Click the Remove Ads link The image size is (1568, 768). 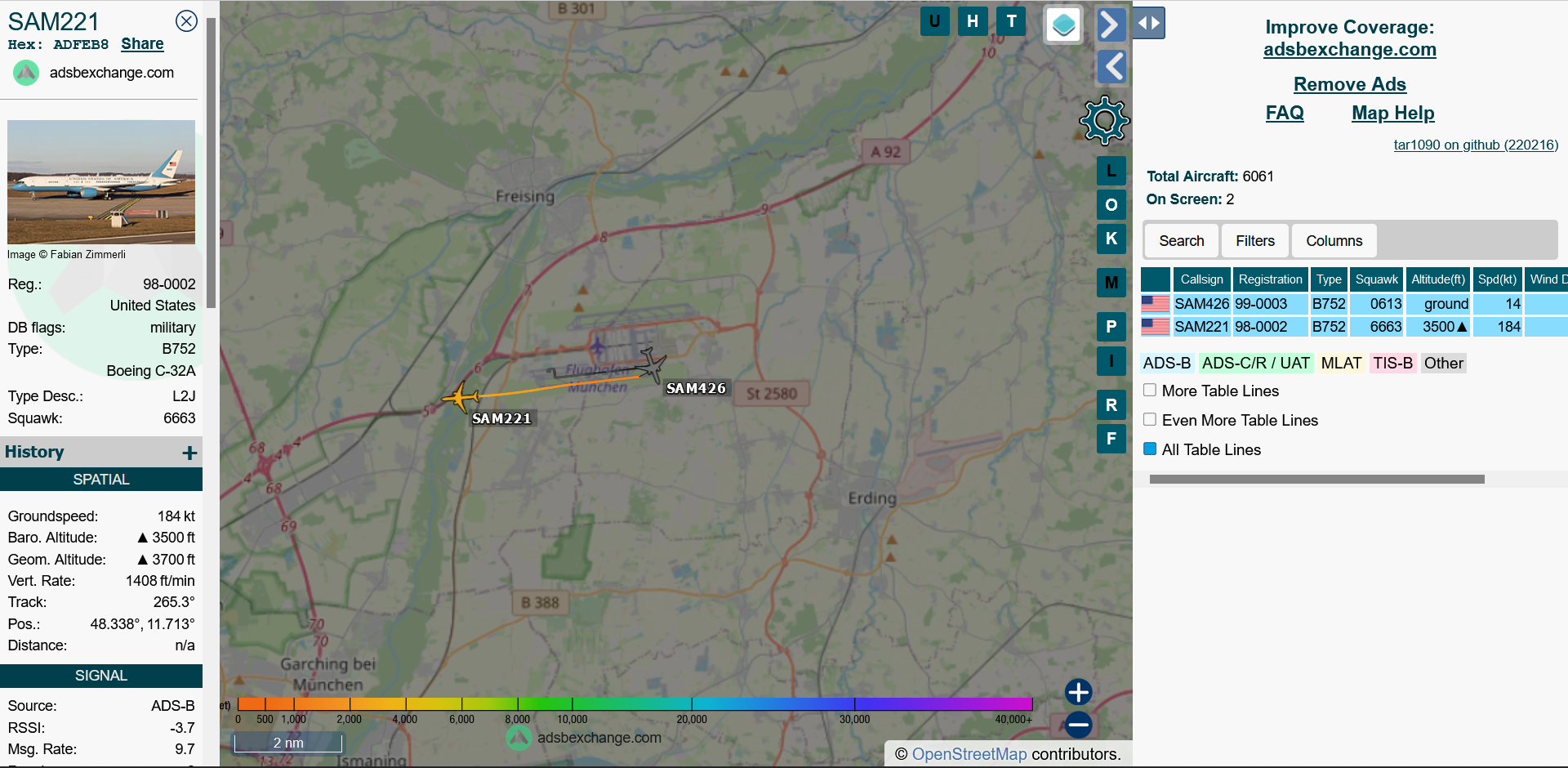click(1349, 84)
